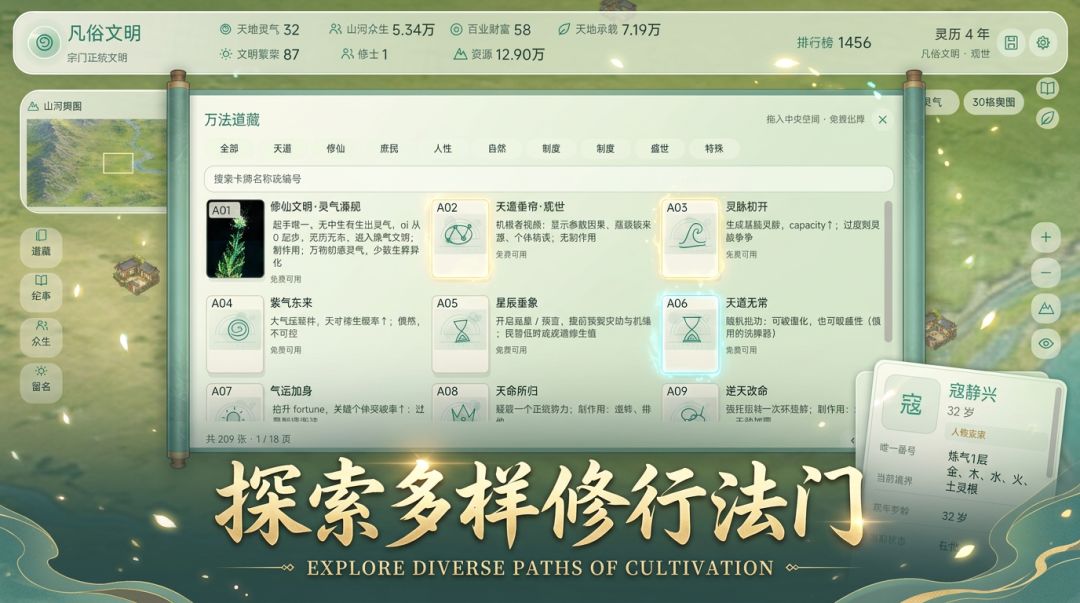Switch to the 盛世 filter tab
The width and height of the screenshot is (1080, 603).
(x=660, y=148)
